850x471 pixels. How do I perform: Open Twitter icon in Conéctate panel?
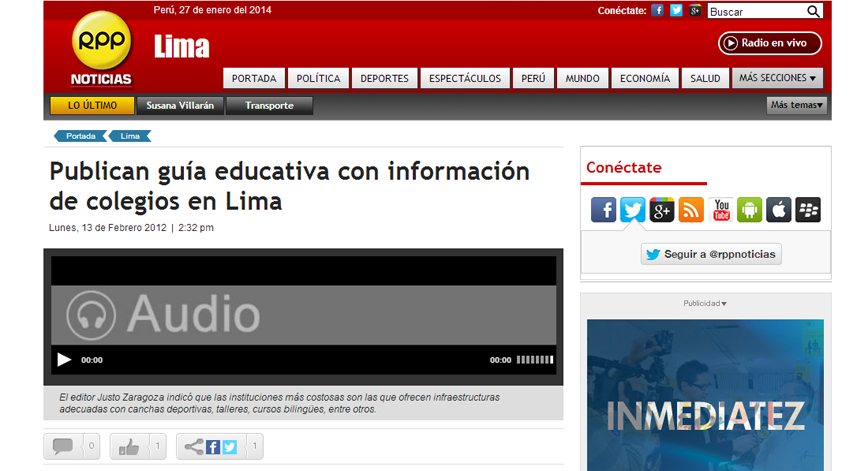click(x=633, y=210)
